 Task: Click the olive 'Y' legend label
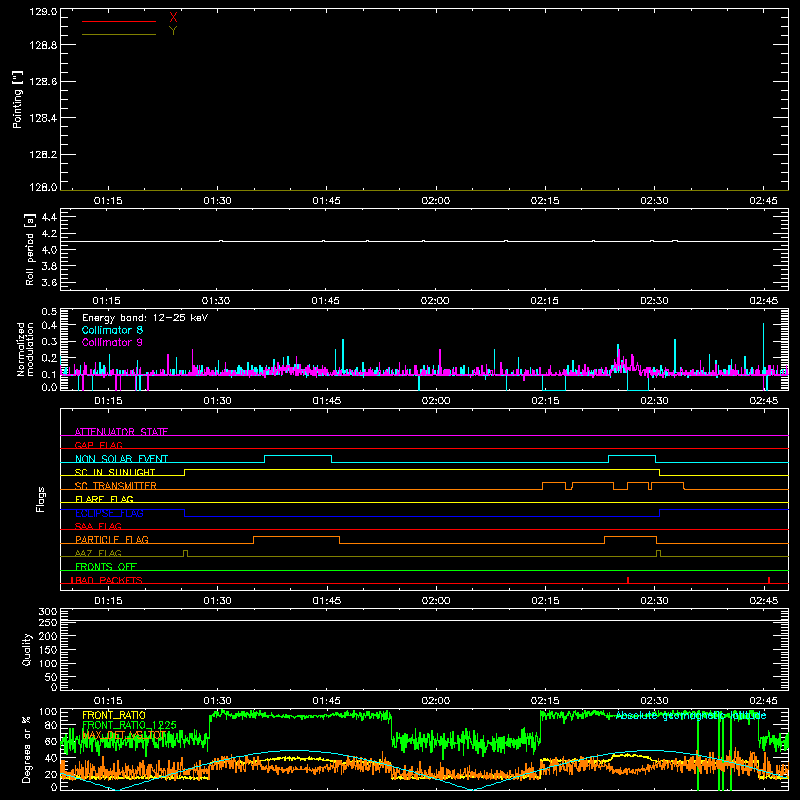[173, 31]
